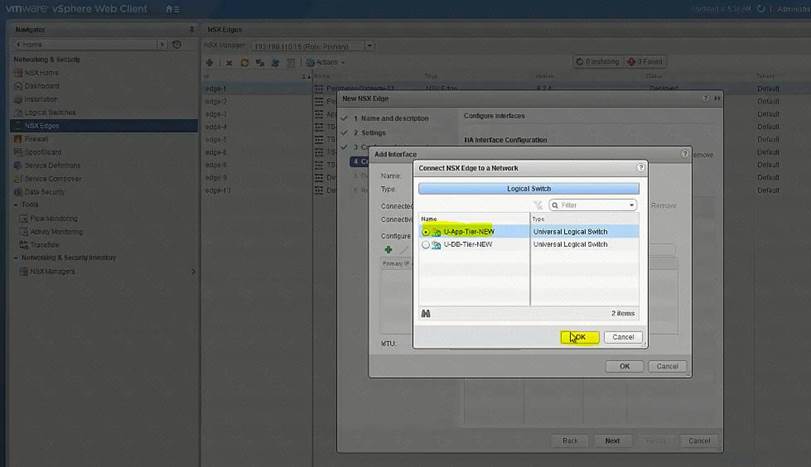Click the clear filter funnel icon

pos(538,205)
